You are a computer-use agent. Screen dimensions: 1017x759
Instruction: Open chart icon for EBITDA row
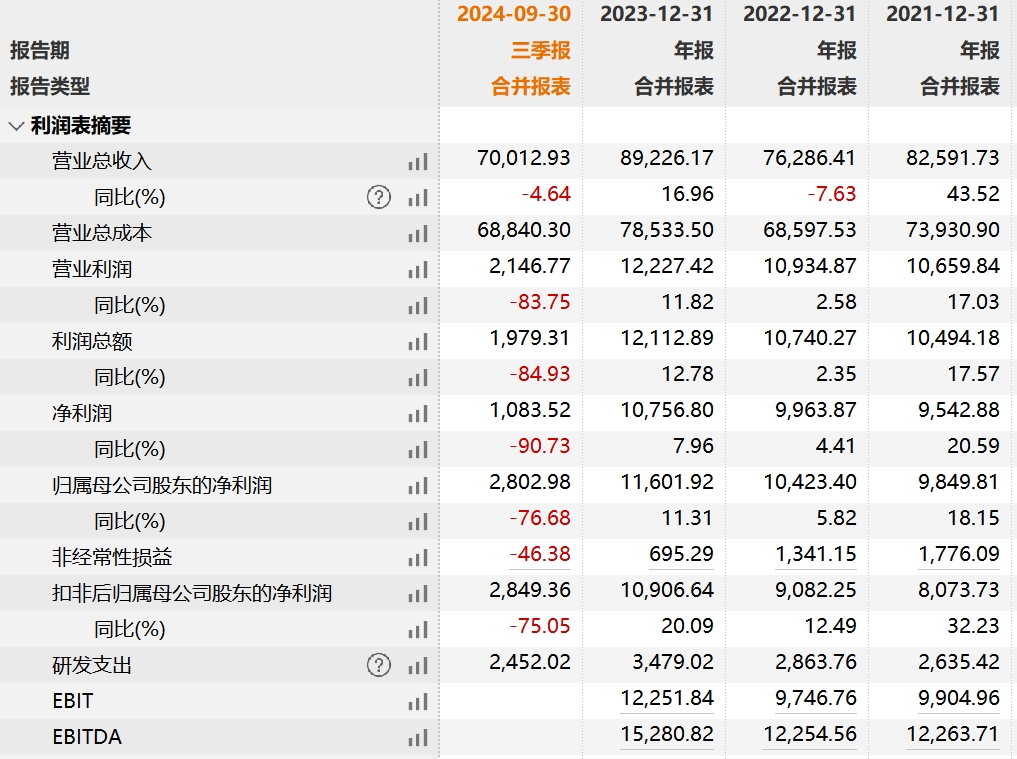[x=418, y=738]
